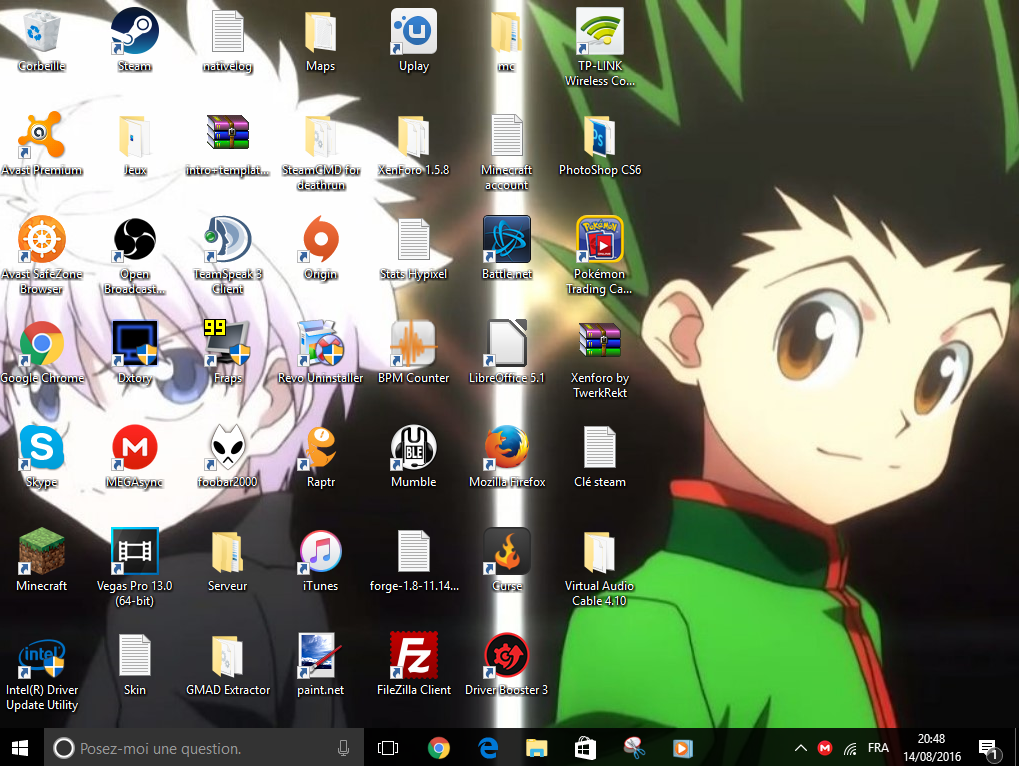Viewport: 1019px width, 766px height.
Task: Open the Action Center notifications
Action: pyautogui.click(x=988, y=749)
